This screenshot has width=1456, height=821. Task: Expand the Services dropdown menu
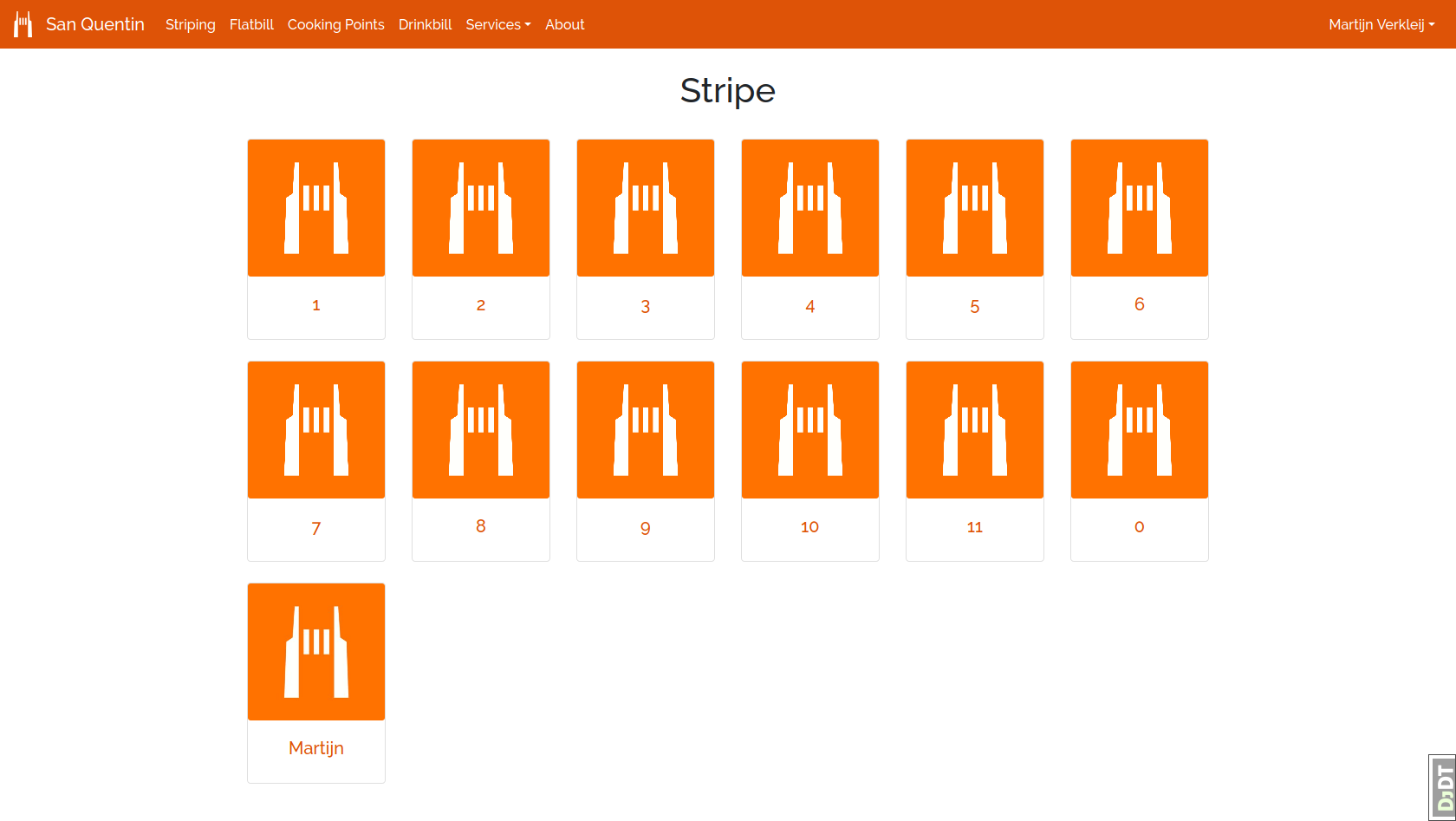tap(497, 24)
